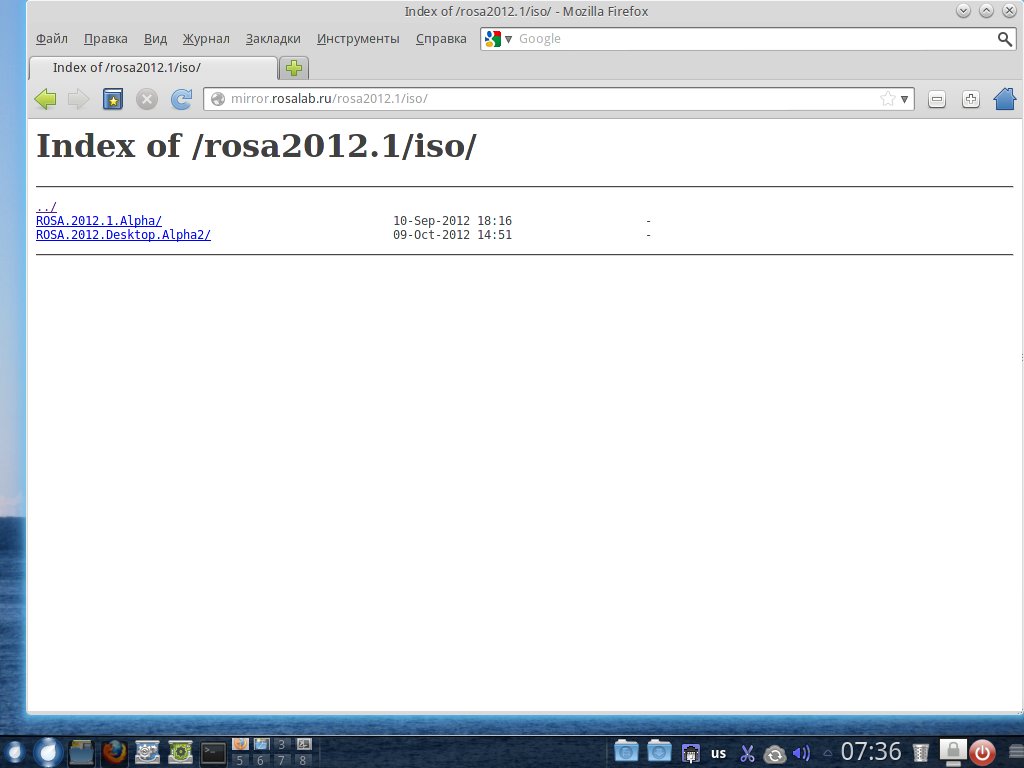Launch Firefox from the panel

(114, 752)
